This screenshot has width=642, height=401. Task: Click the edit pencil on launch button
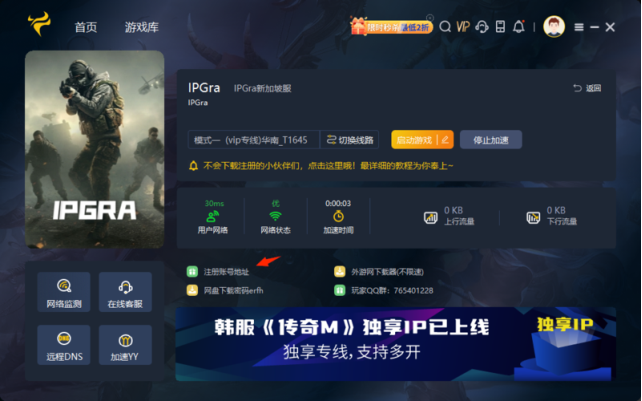445,140
